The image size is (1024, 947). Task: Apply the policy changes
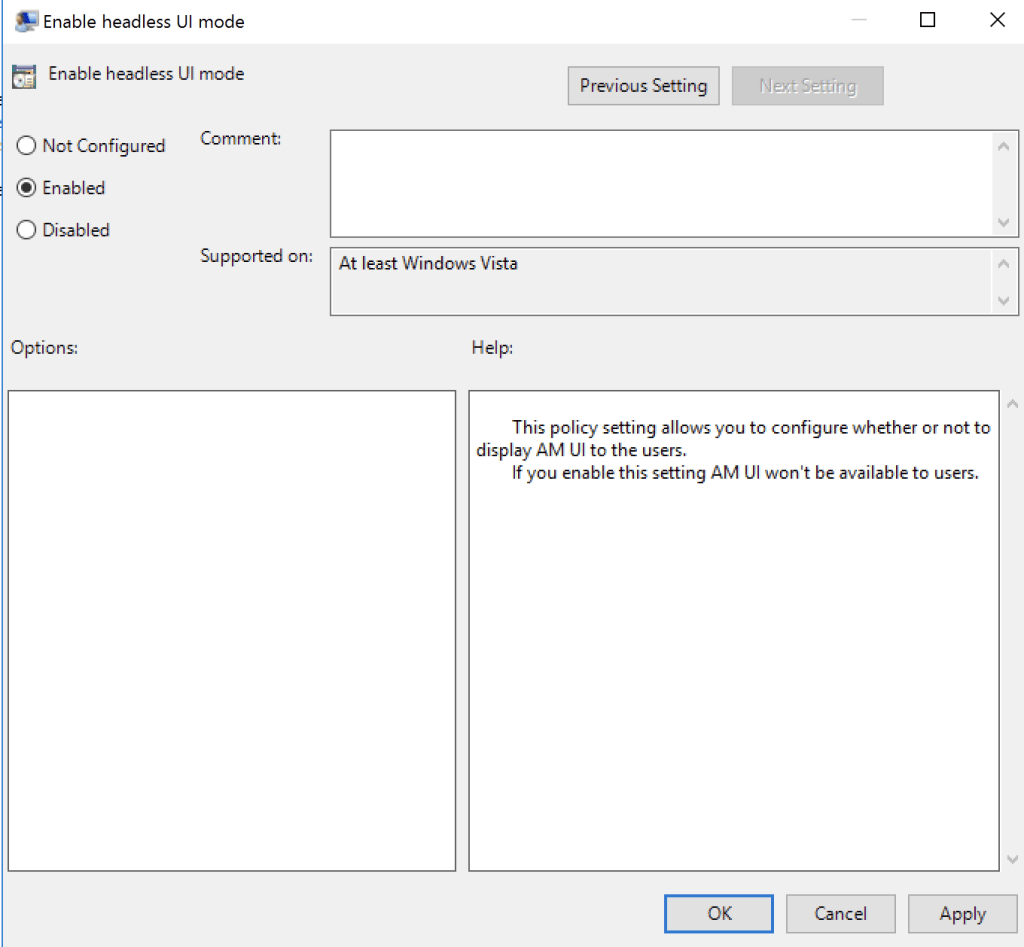coord(962,914)
